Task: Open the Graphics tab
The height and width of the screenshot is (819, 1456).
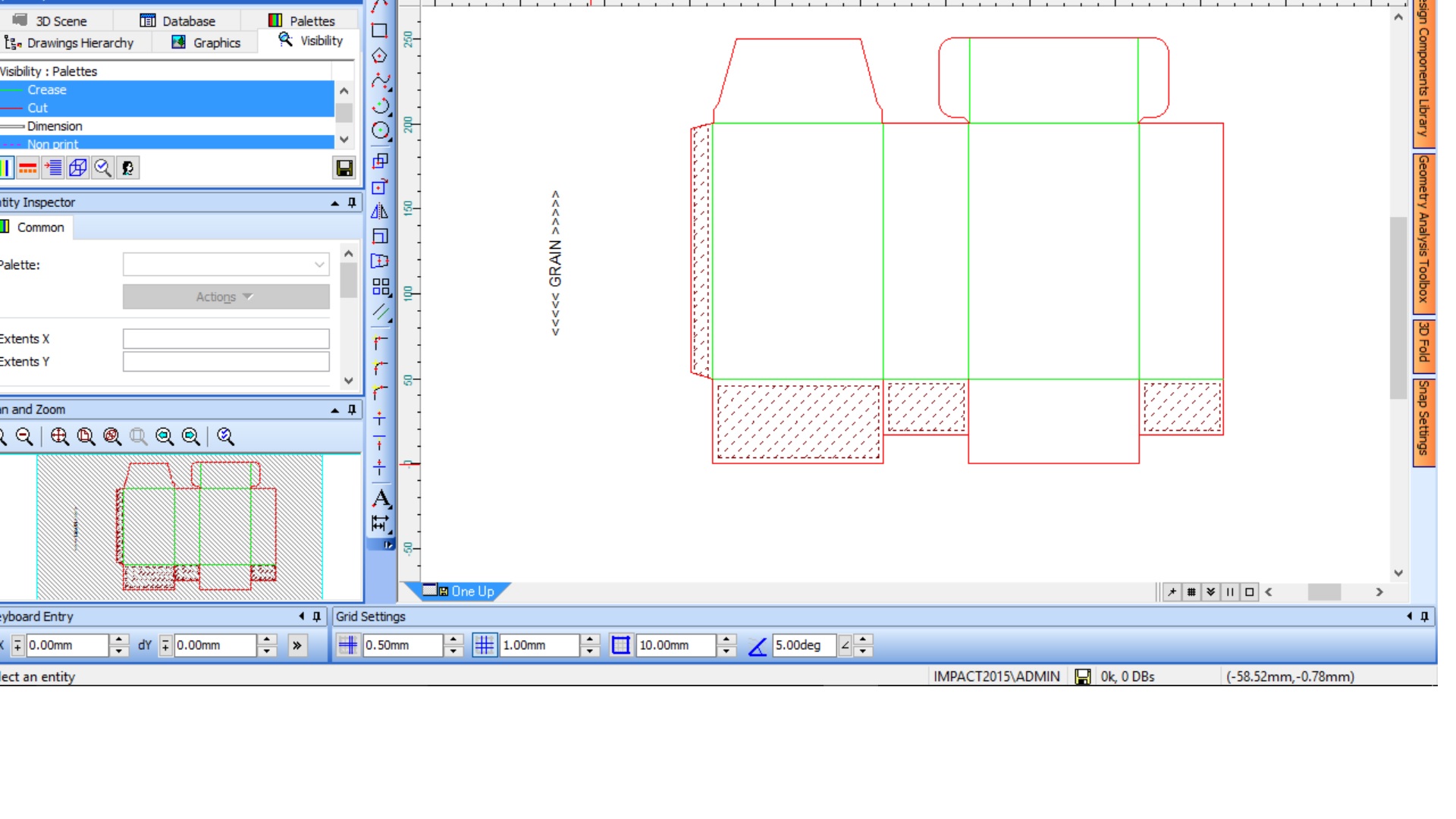Action: tap(206, 42)
